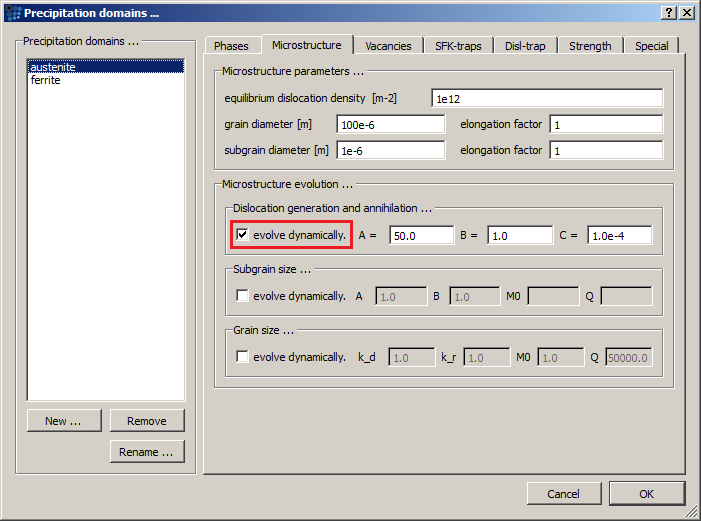Click subgrain size A field
701x521 pixels.
(x=401, y=296)
